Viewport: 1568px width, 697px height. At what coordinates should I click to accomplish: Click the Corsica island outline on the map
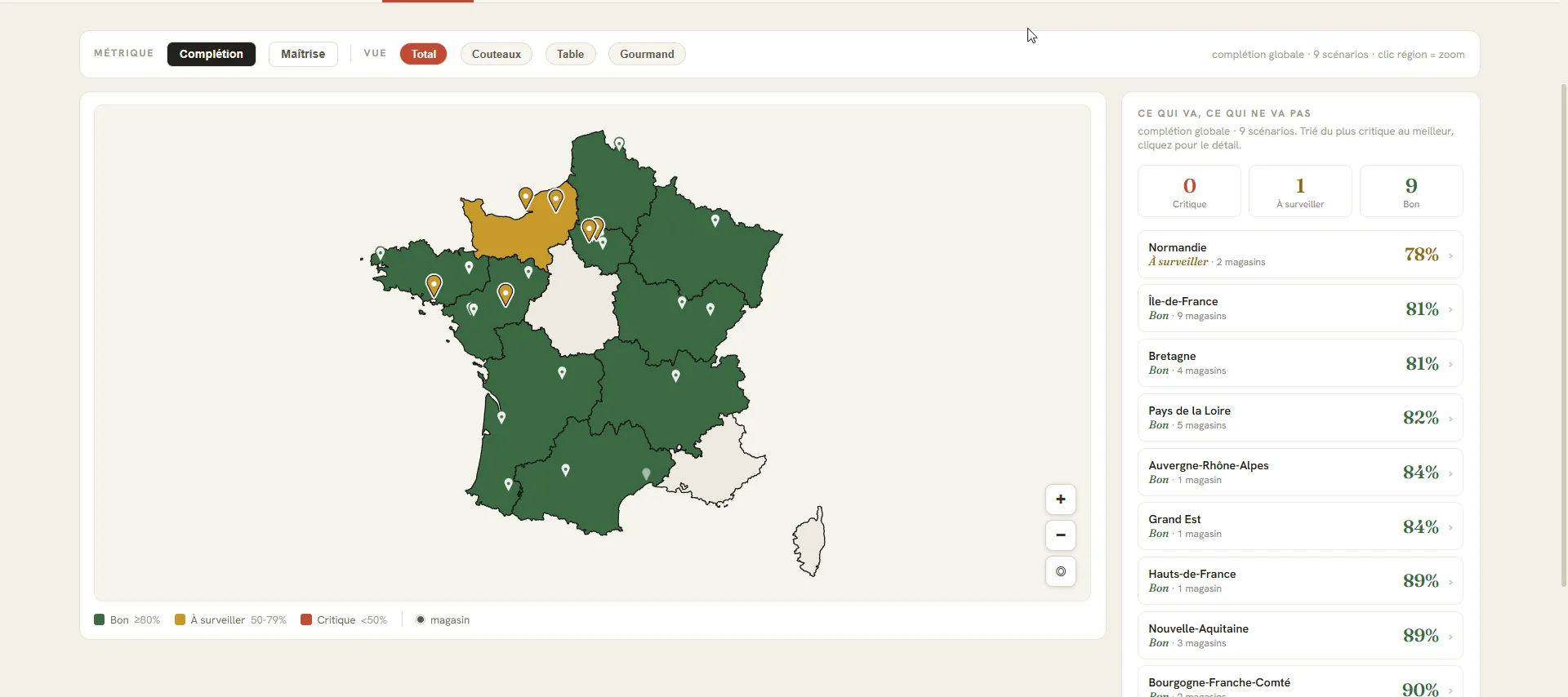[810, 542]
